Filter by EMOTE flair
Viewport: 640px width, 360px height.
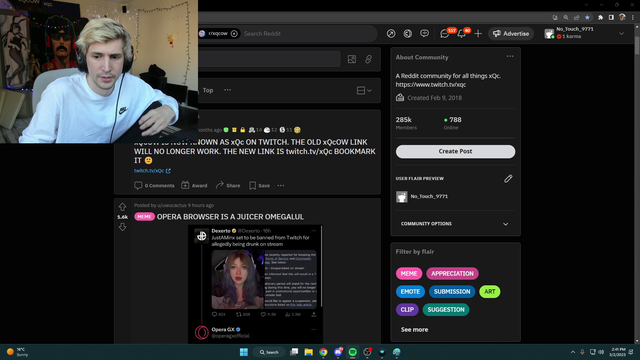(410, 291)
